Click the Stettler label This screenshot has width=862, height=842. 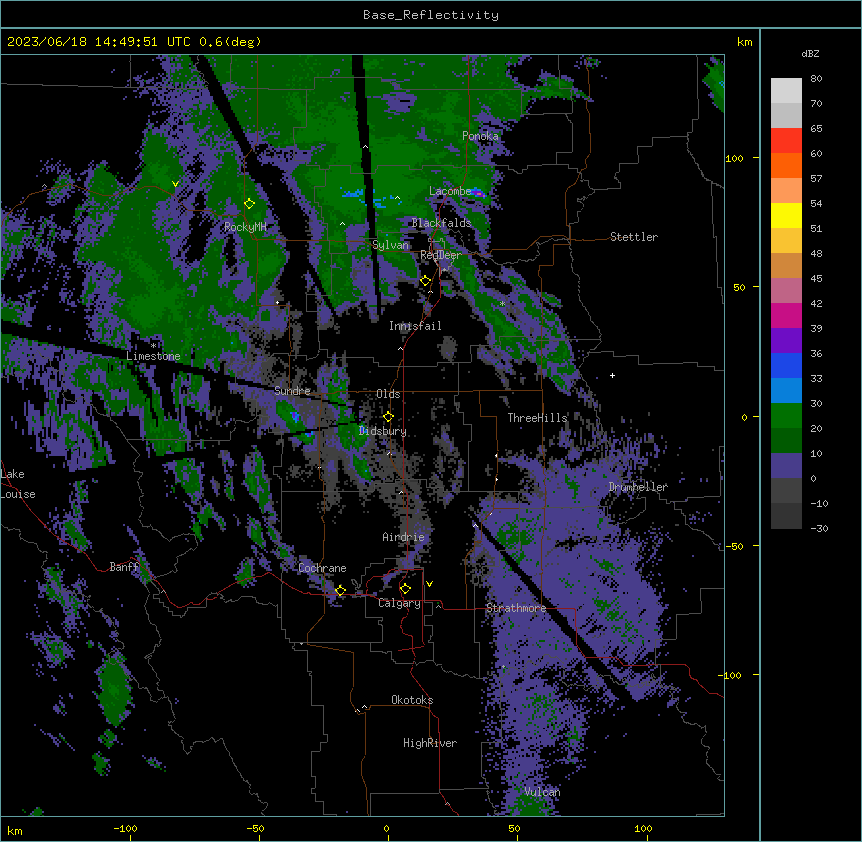634,237
